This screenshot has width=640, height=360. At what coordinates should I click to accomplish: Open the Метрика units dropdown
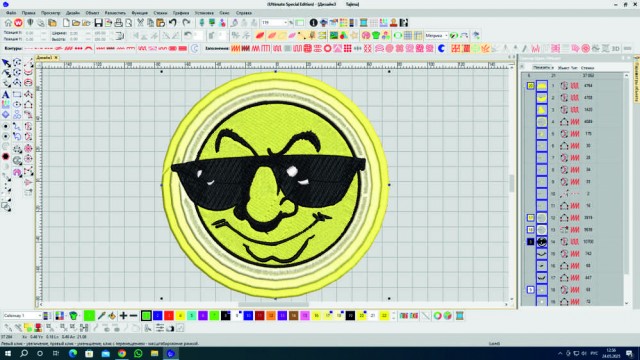coord(436,36)
